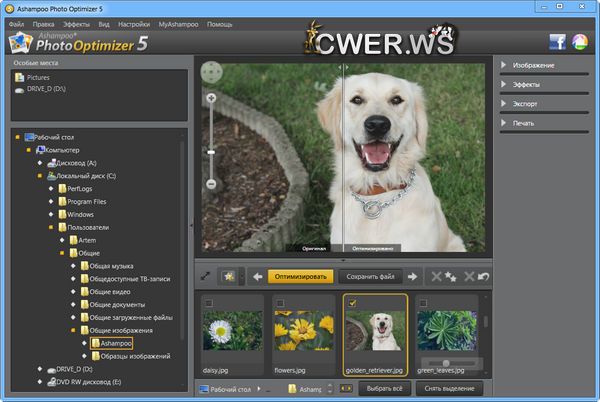Uncheck the golden_retriever.jpg checkbox
600x402 pixels.
pos(351,302)
